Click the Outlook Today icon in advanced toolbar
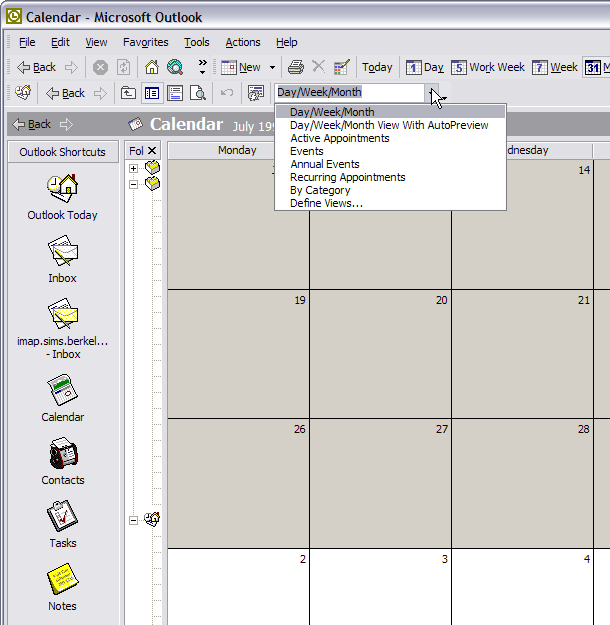 (x=23, y=93)
